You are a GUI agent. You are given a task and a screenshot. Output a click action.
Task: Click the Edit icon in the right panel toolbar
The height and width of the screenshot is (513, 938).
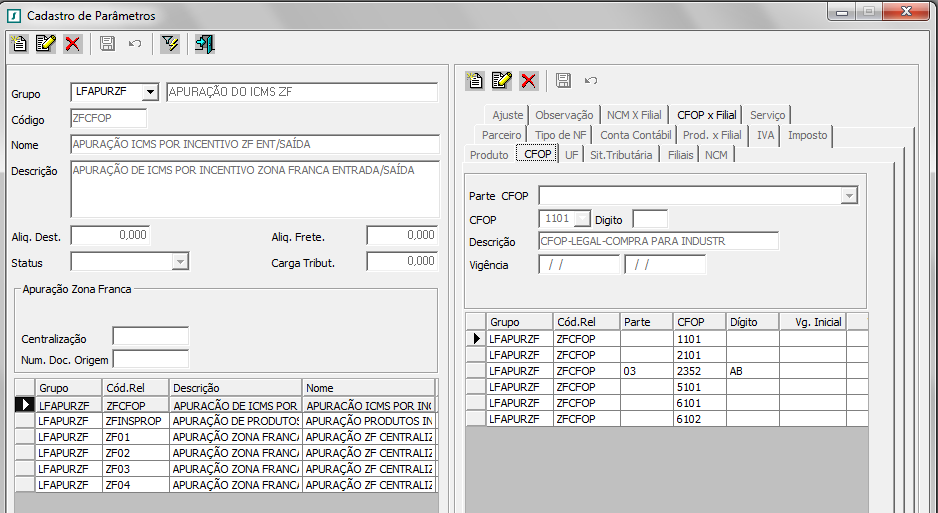(x=502, y=80)
